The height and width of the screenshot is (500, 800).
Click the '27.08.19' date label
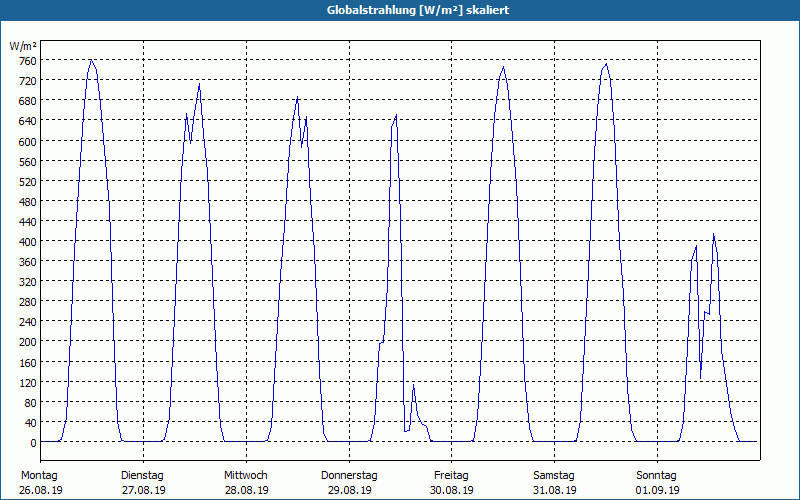144,490
